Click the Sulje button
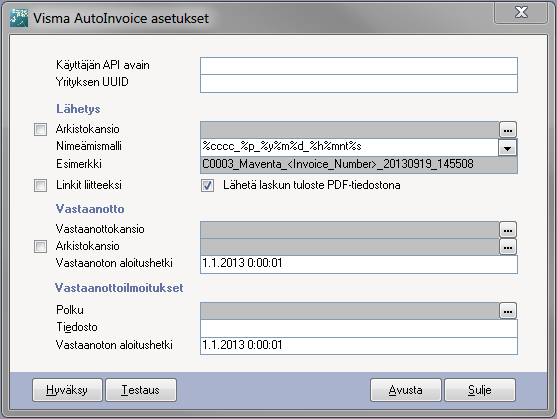 [x=480, y=390]
